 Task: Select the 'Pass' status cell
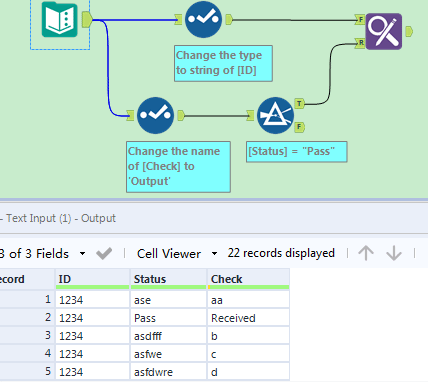tap(168, 318)
